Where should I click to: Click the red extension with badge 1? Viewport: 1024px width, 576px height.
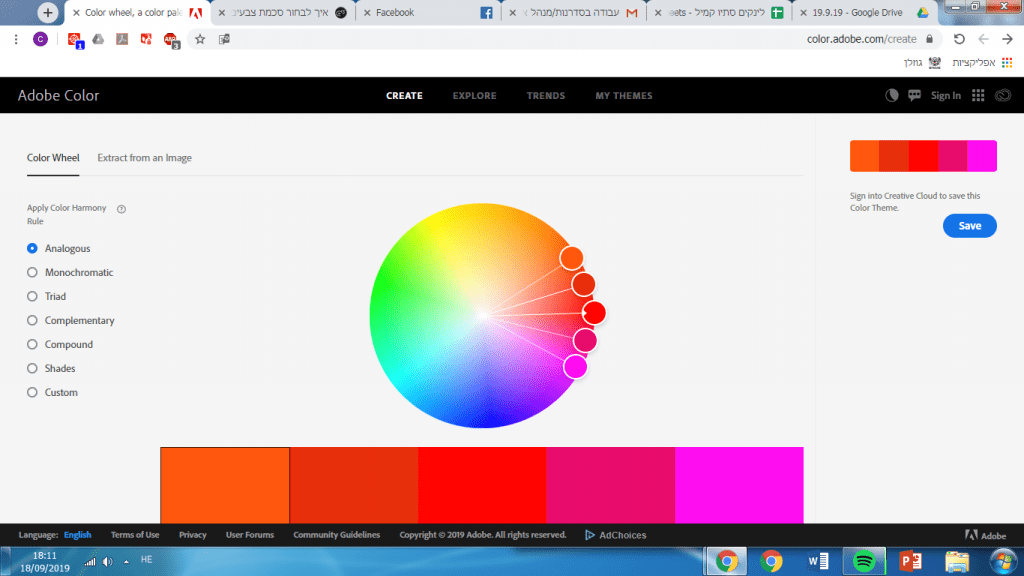[74, 40]
